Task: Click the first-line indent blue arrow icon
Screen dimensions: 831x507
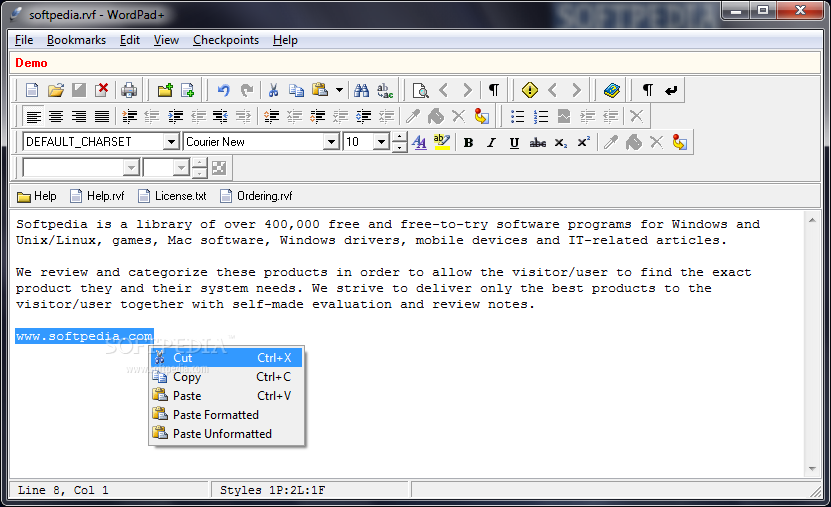Action: coord(175,116)
